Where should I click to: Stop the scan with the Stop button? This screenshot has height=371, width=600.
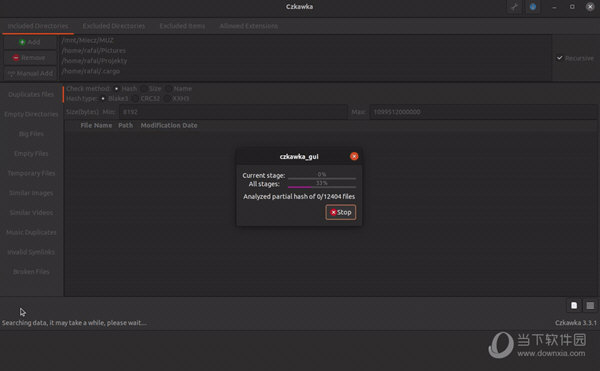[x=341, y=212]
